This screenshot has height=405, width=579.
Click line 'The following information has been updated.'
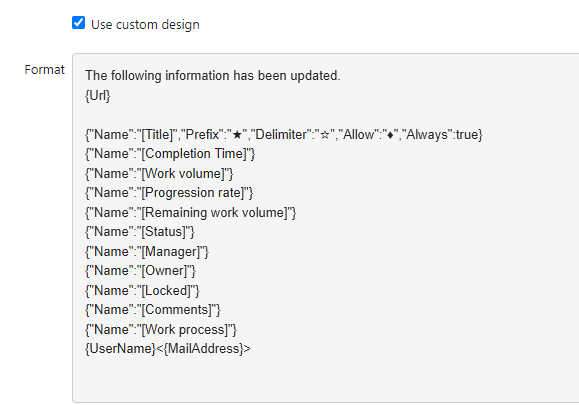point(213,76)
